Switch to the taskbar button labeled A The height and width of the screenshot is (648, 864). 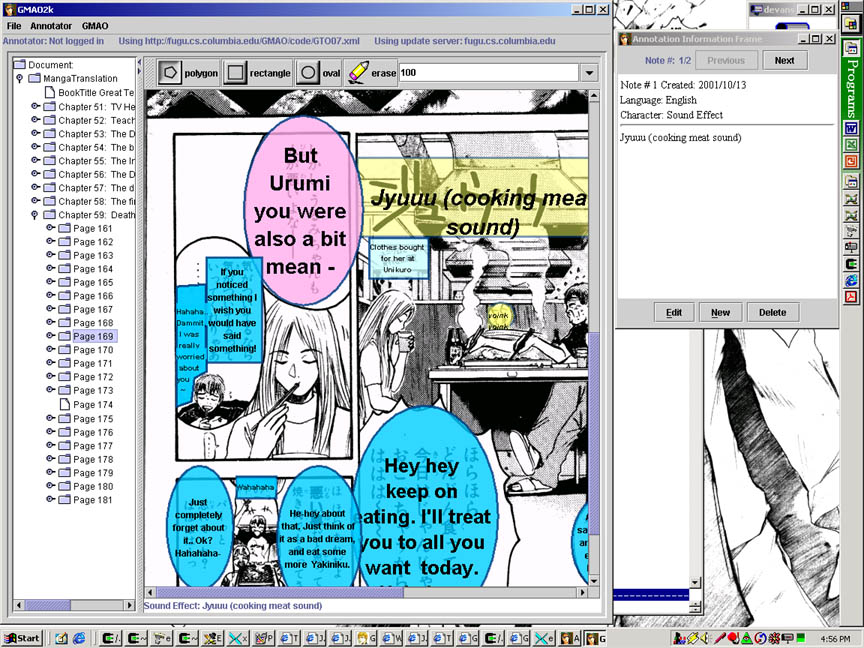pyautogui.click(x=570, y=638)
